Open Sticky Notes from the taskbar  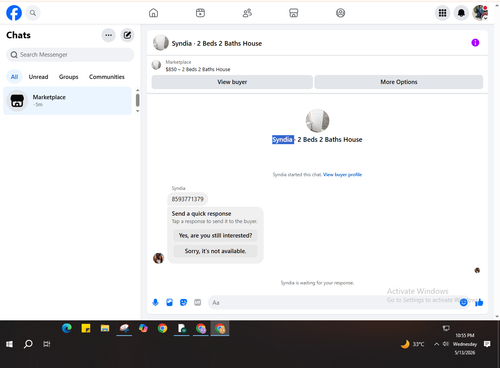86,328
